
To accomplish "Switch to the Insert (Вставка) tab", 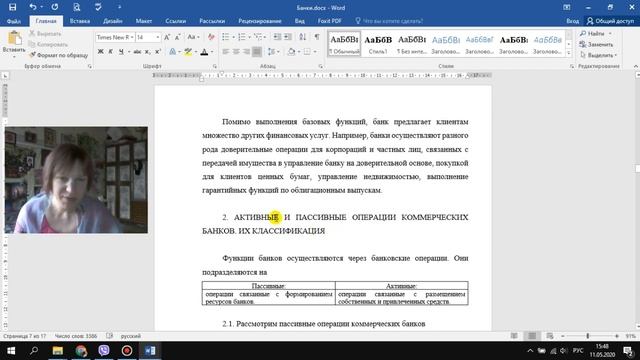I will tap(80, 21).
